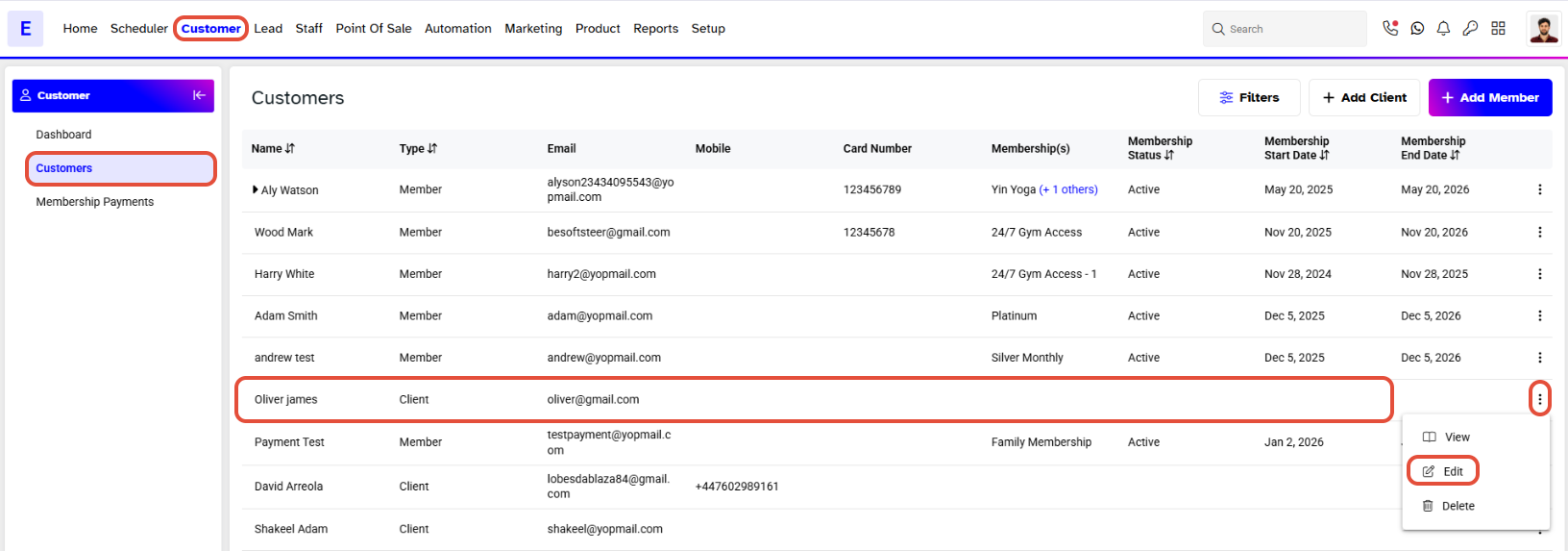1568x551 pixels.
Task: Click the Card Number column header
Action: 877,149
